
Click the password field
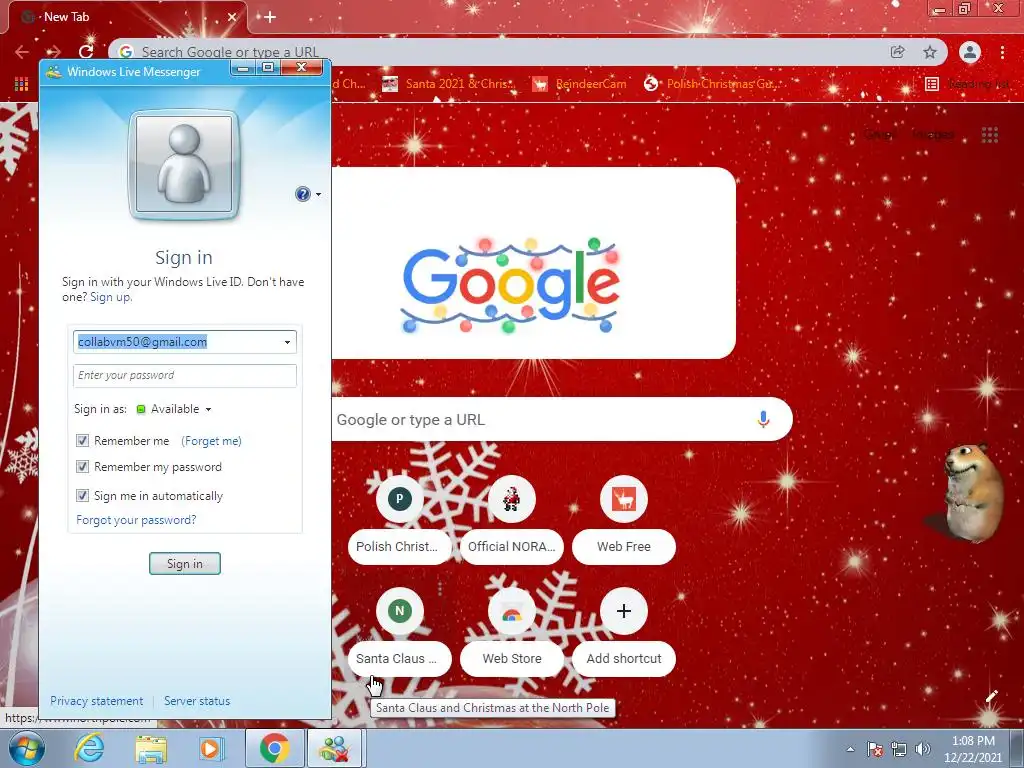click(x=185, y=376)
